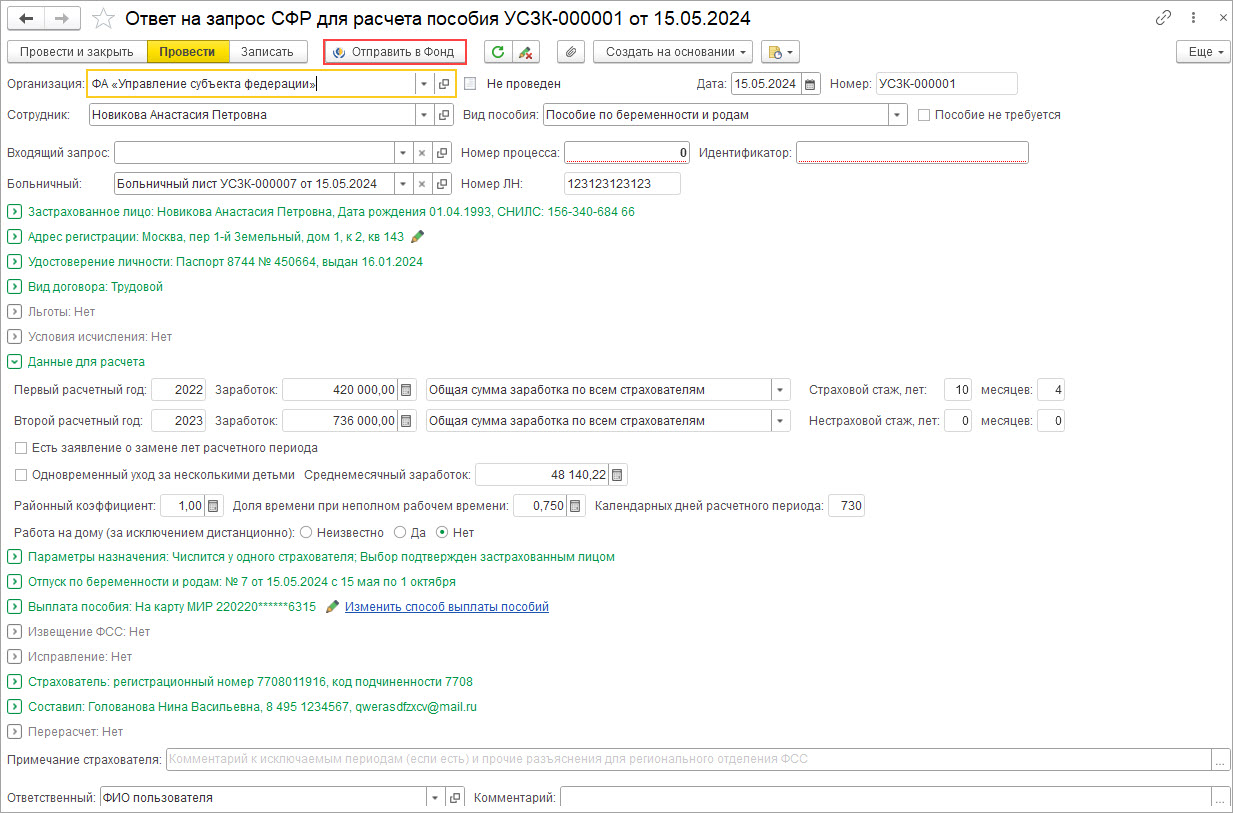Open the Вид пособия dropdown
Screen dimensions: 1233x813
tap(898, 115)
